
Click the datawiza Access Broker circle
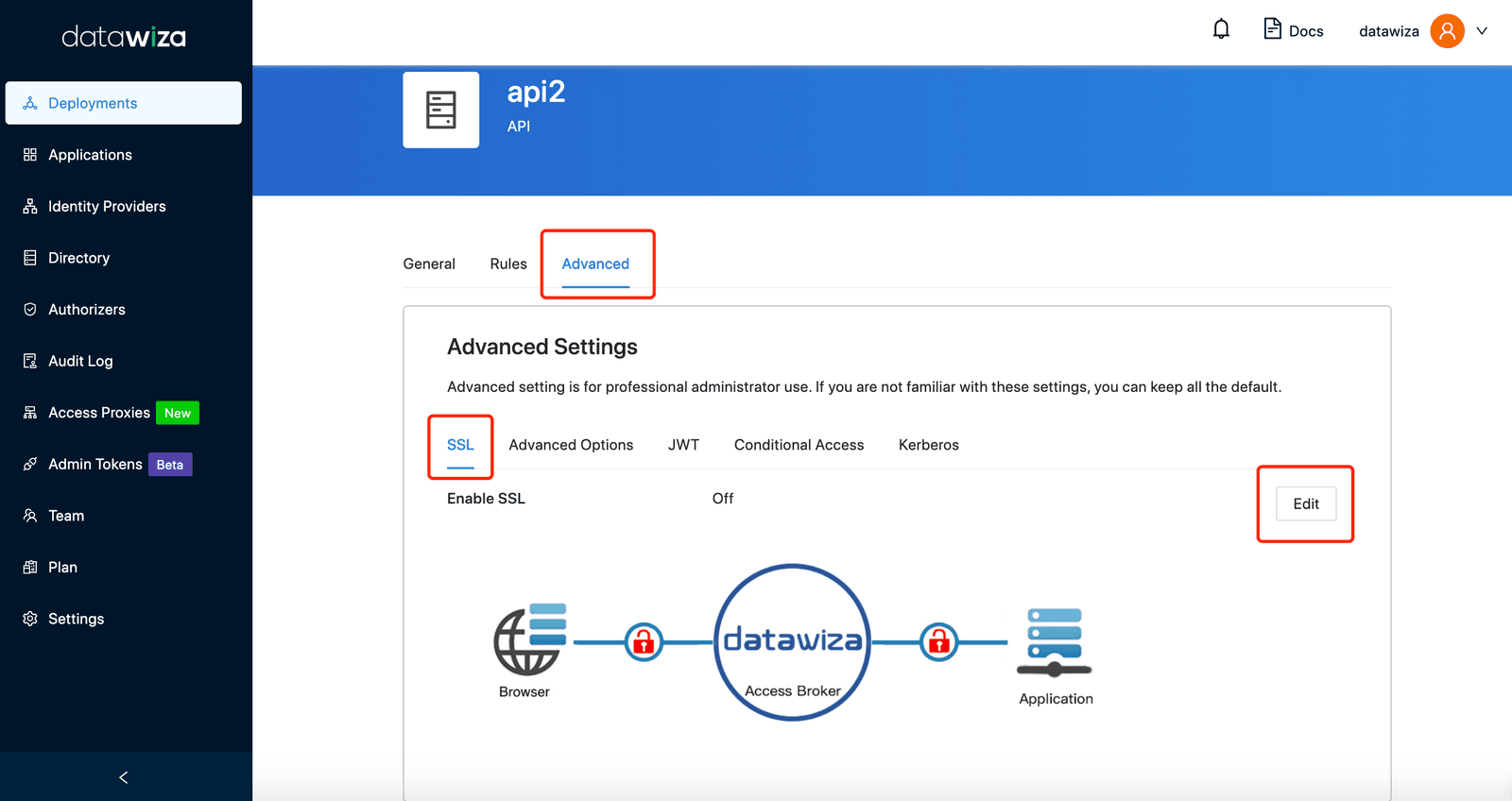792,642
